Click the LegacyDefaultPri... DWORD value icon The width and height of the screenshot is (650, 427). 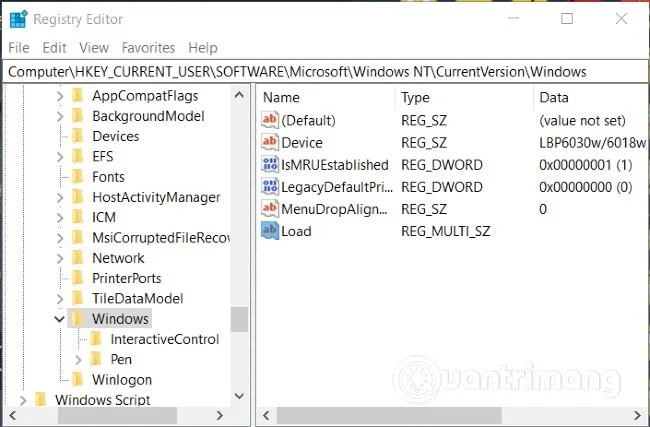270,187
